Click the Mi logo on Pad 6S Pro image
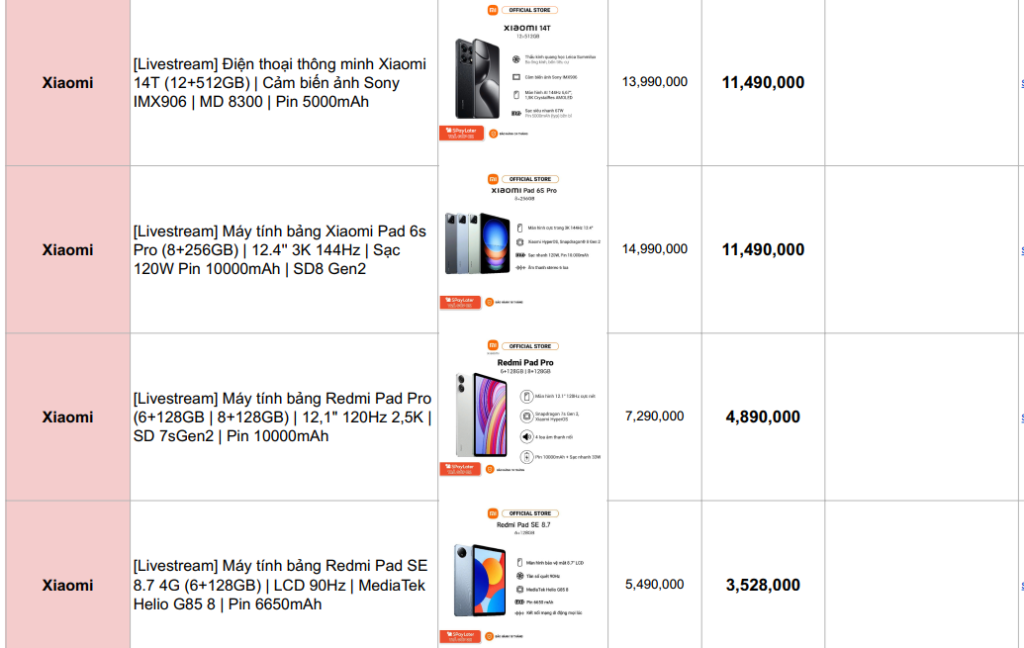 pos(492,178)
